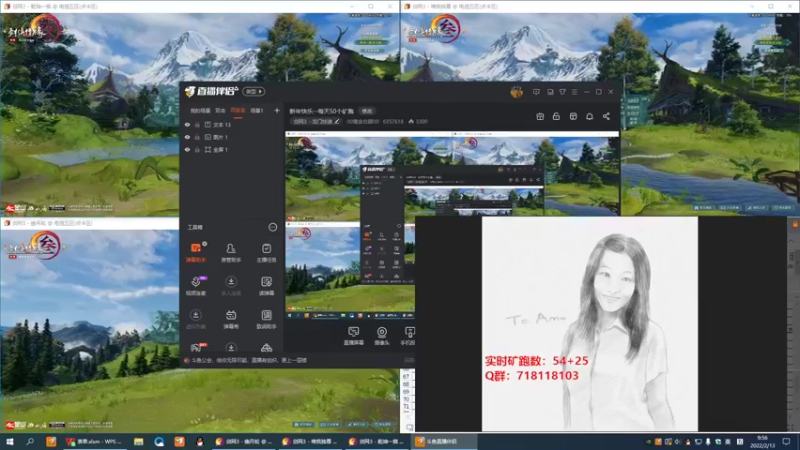
Task: Open taskbar search magnifier
Action: [x=30, y=441]
